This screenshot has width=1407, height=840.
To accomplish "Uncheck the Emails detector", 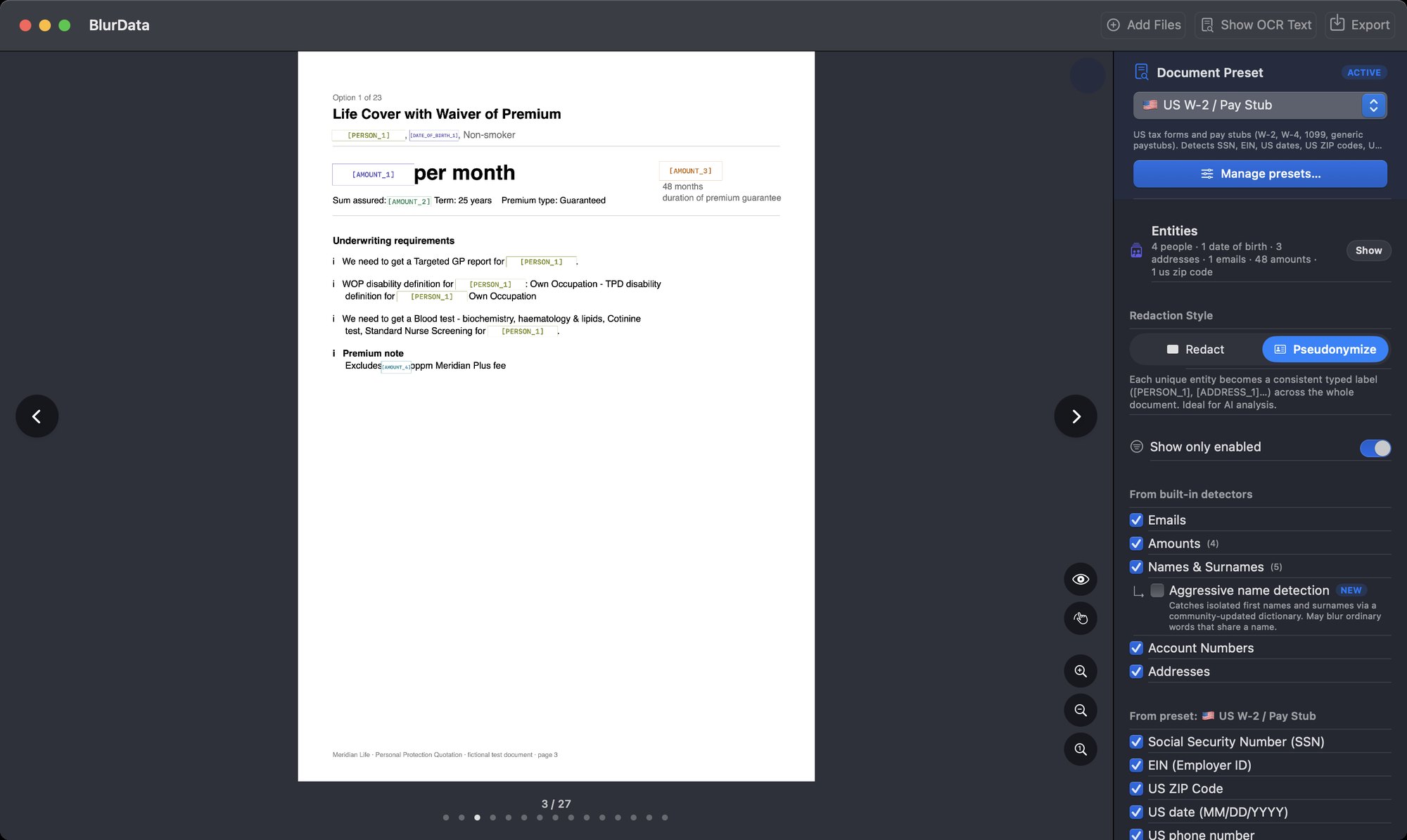I will tap(1136, 520).
